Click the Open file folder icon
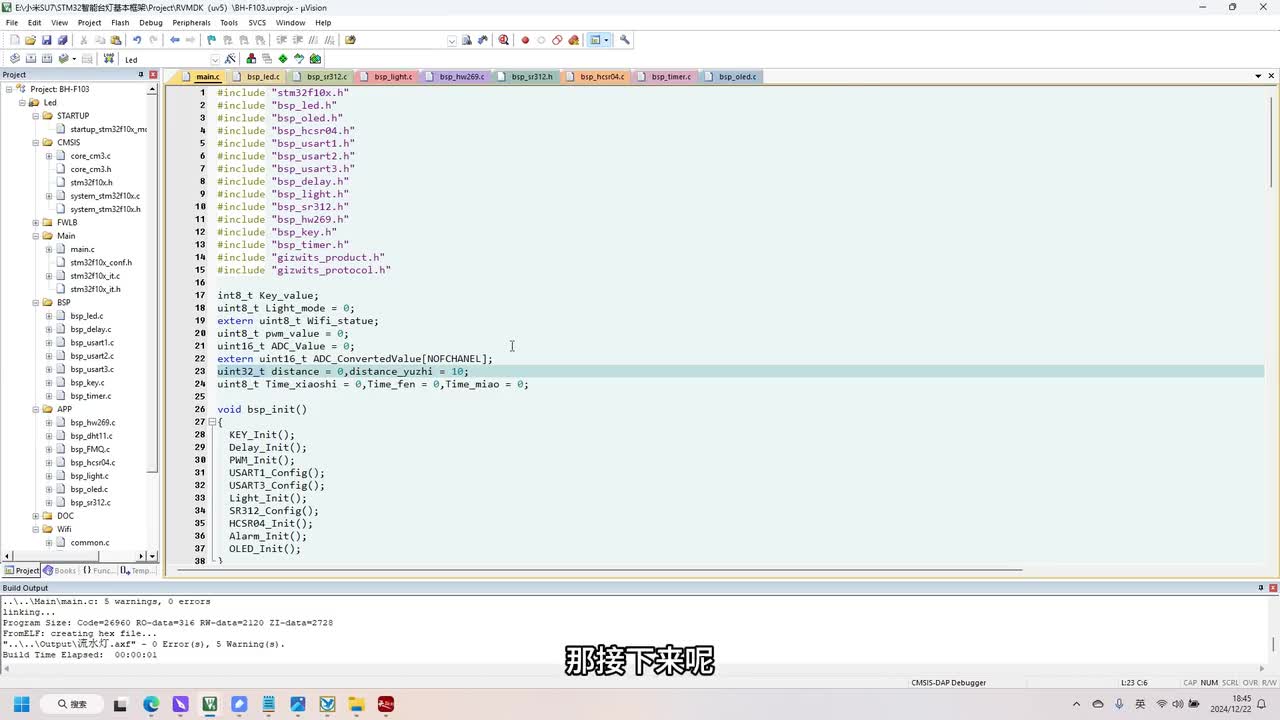This screenshot has height=720, width=1280. [x=30, y=40]
